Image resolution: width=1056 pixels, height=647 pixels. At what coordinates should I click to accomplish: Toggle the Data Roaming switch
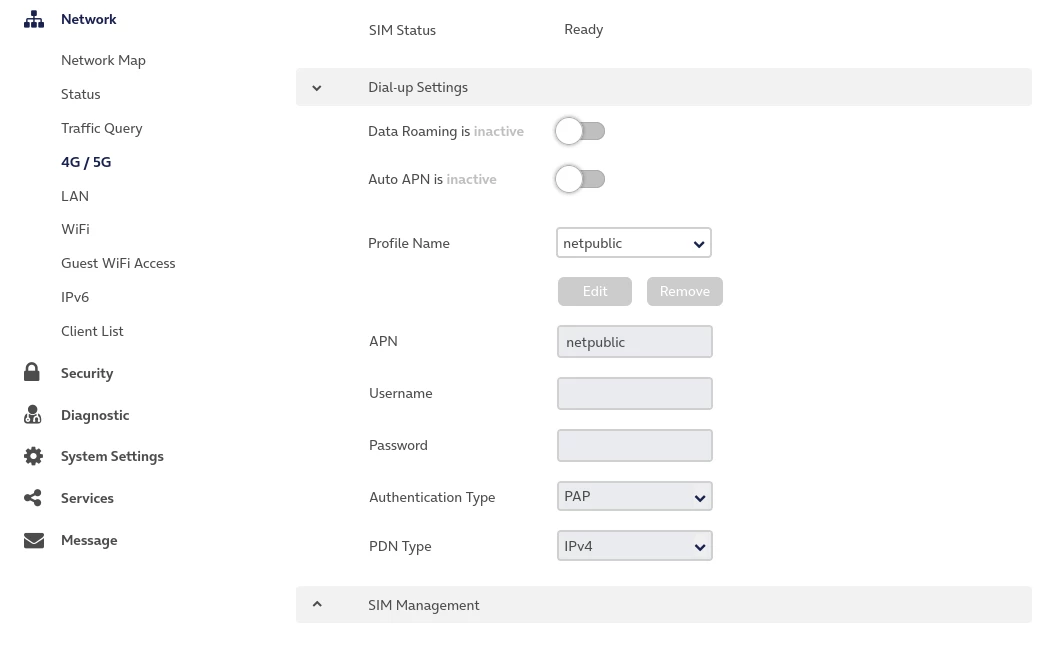[x=580, y=131]
